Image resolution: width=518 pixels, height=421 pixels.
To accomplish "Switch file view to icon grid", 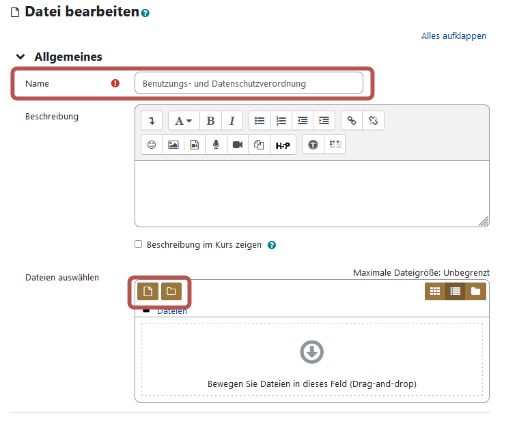I will click(435, 291).
